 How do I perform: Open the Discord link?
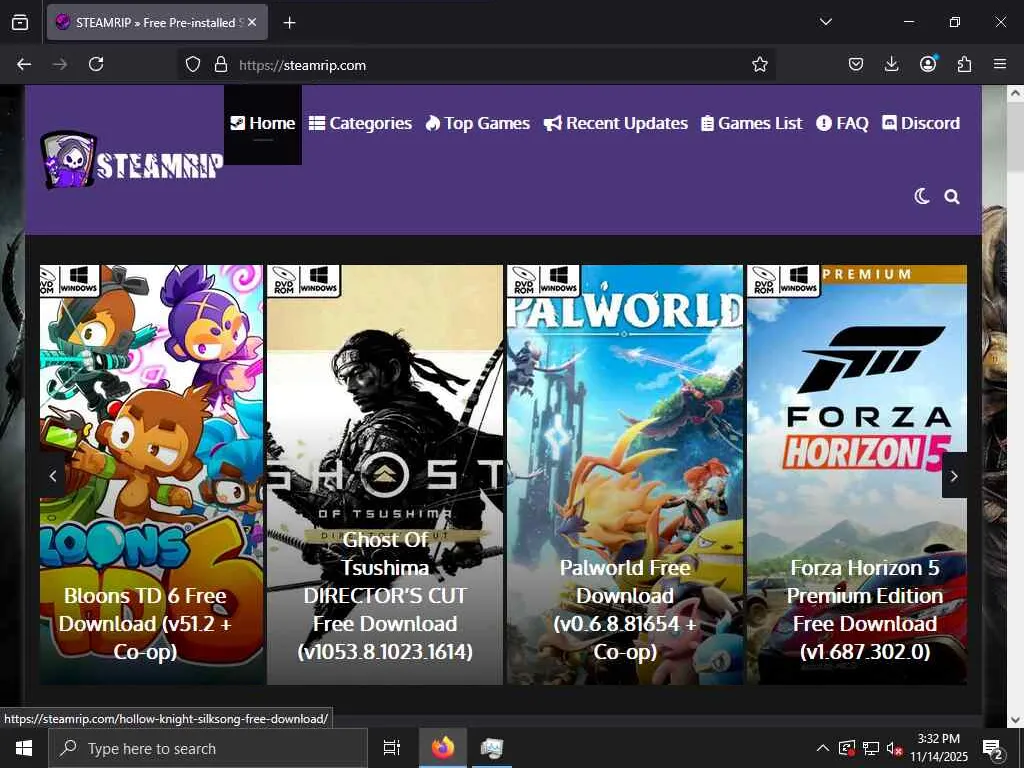pyautogui.click(x=921, y=123)
